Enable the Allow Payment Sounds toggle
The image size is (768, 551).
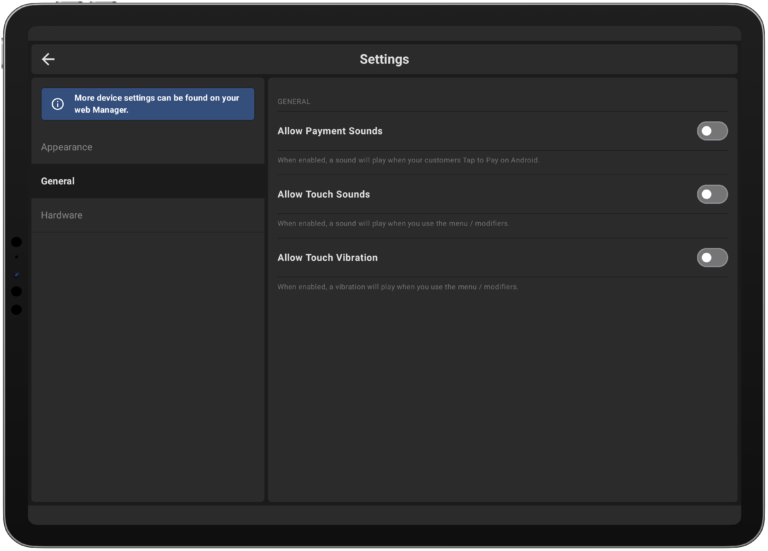coord(711,131)
